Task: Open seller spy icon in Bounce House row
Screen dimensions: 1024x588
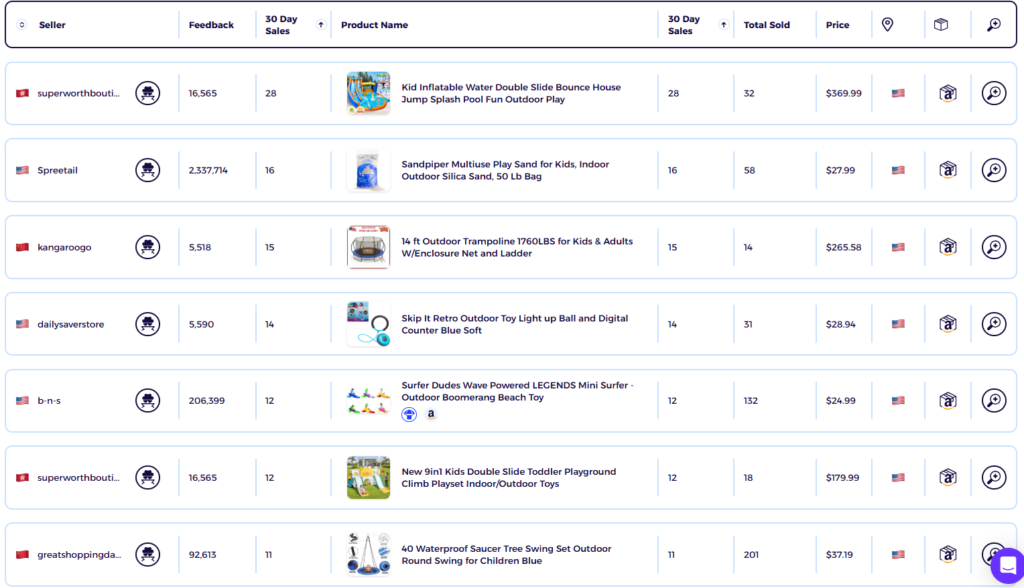Action: [x=148, y=93]
